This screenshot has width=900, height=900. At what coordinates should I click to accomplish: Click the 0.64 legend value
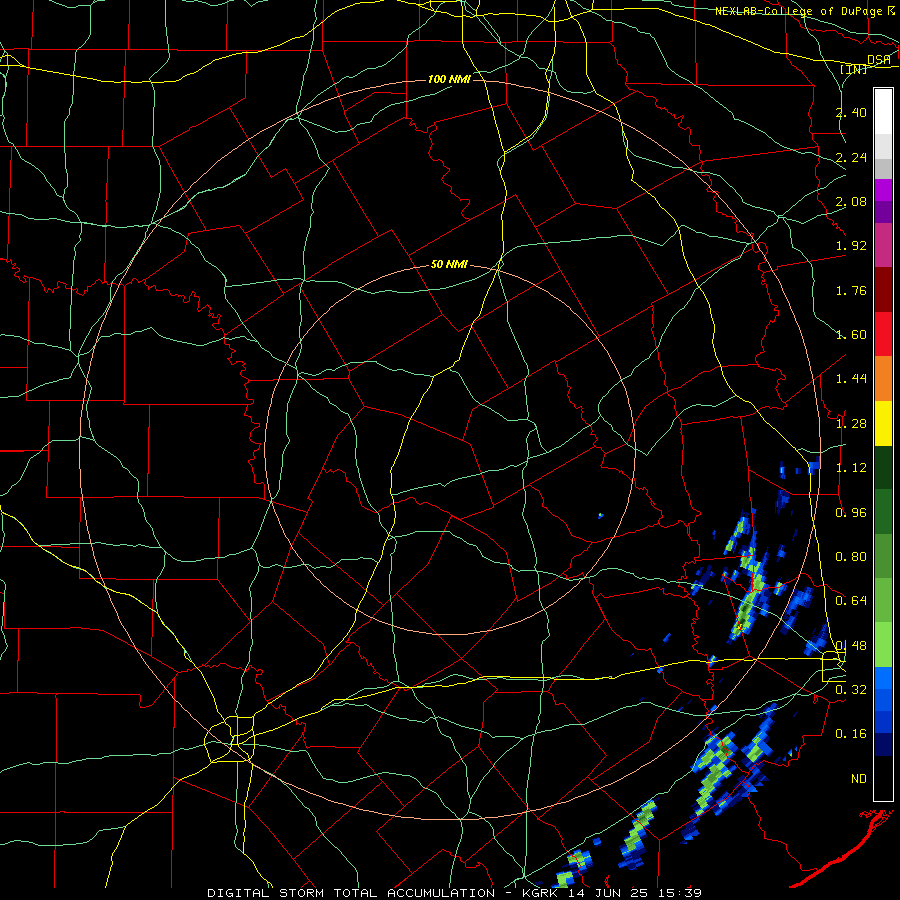tap(851, 601)
